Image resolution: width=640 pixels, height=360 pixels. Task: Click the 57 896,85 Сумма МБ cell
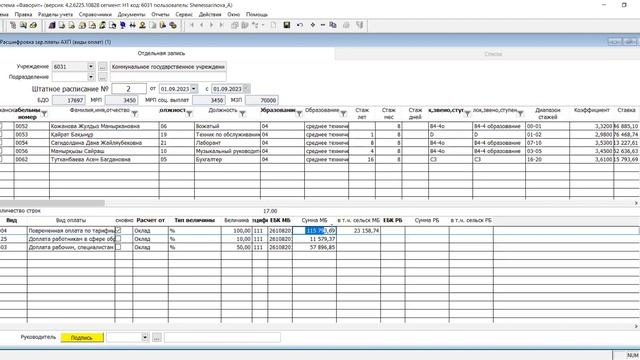pos(314,247)
